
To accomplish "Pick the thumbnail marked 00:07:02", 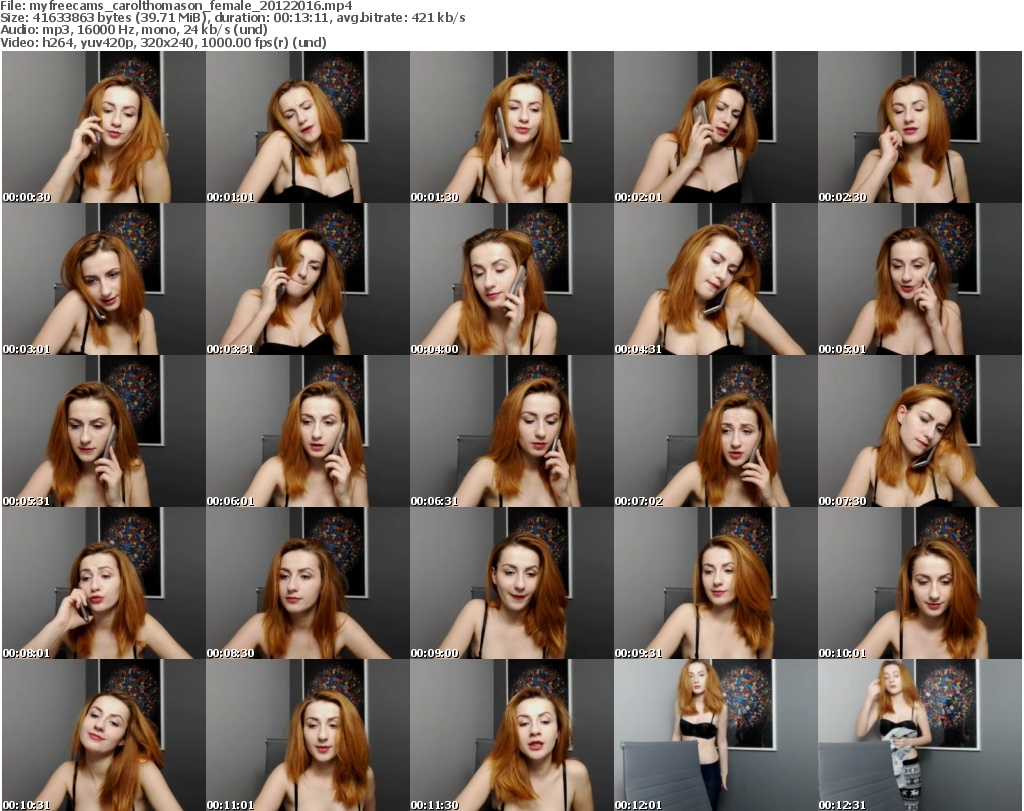I will pyautogui.click(x=714, y=431).
